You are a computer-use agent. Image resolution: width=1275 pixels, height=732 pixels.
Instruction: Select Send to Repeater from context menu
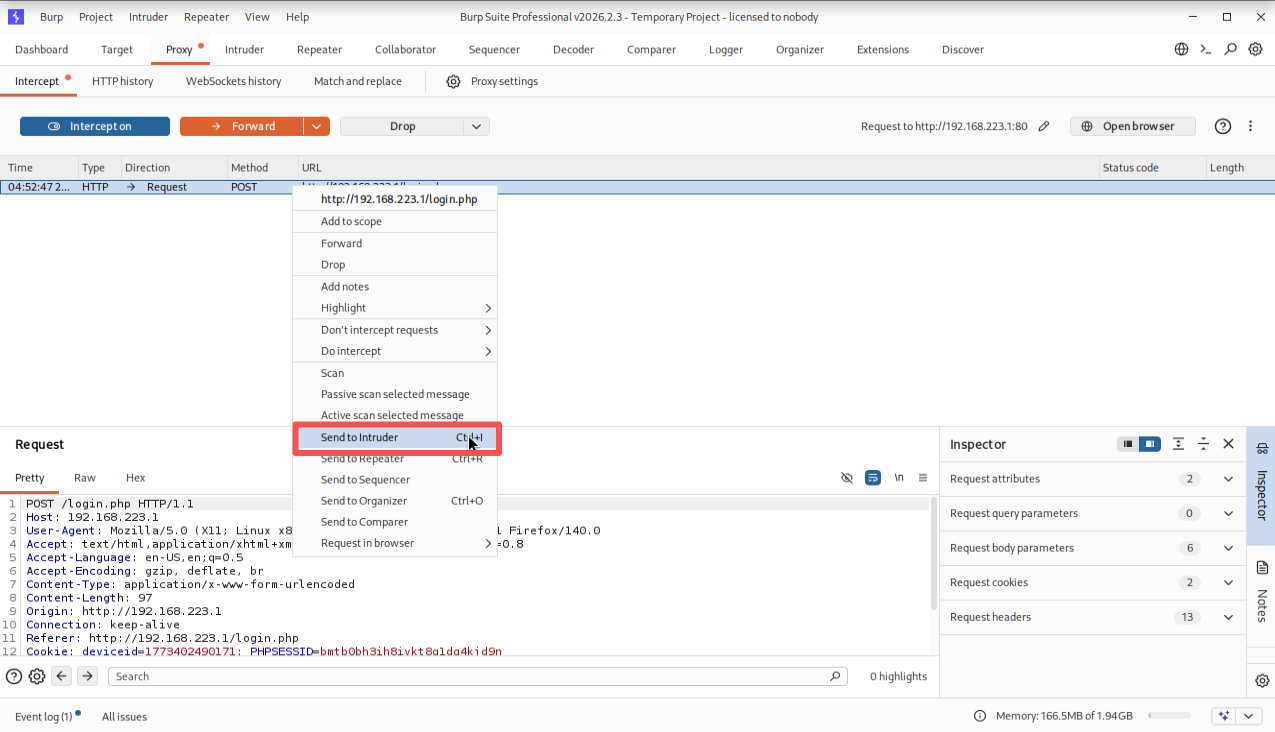point(363,459)
